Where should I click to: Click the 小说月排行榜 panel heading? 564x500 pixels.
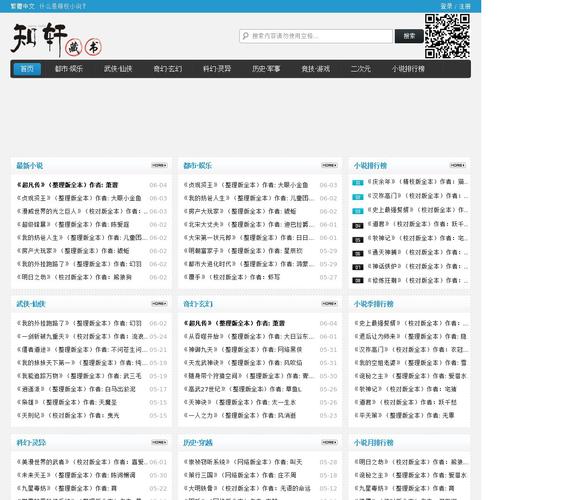[x=373, y=443]
